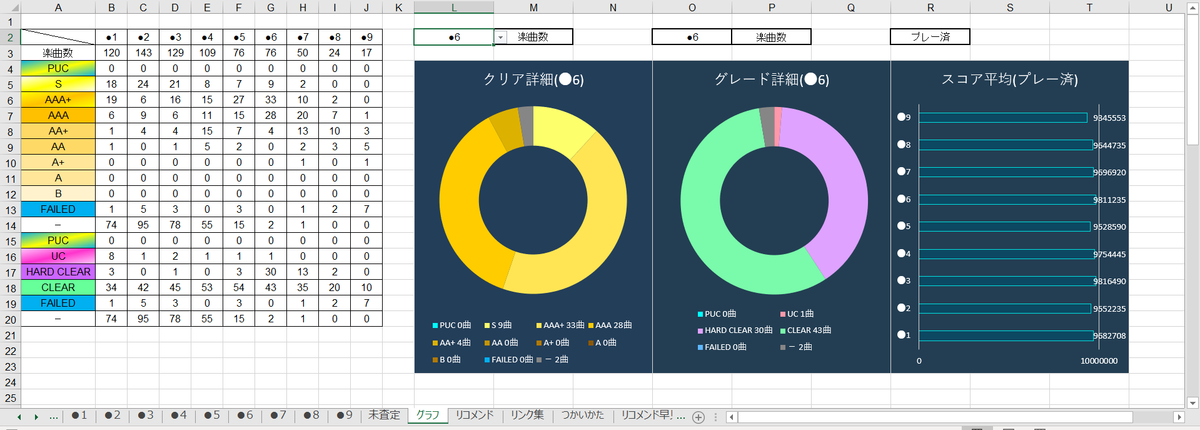Select the cell containing 143
The height and width of the screenshot is (430, 1200).
click(x=144, y=53)
